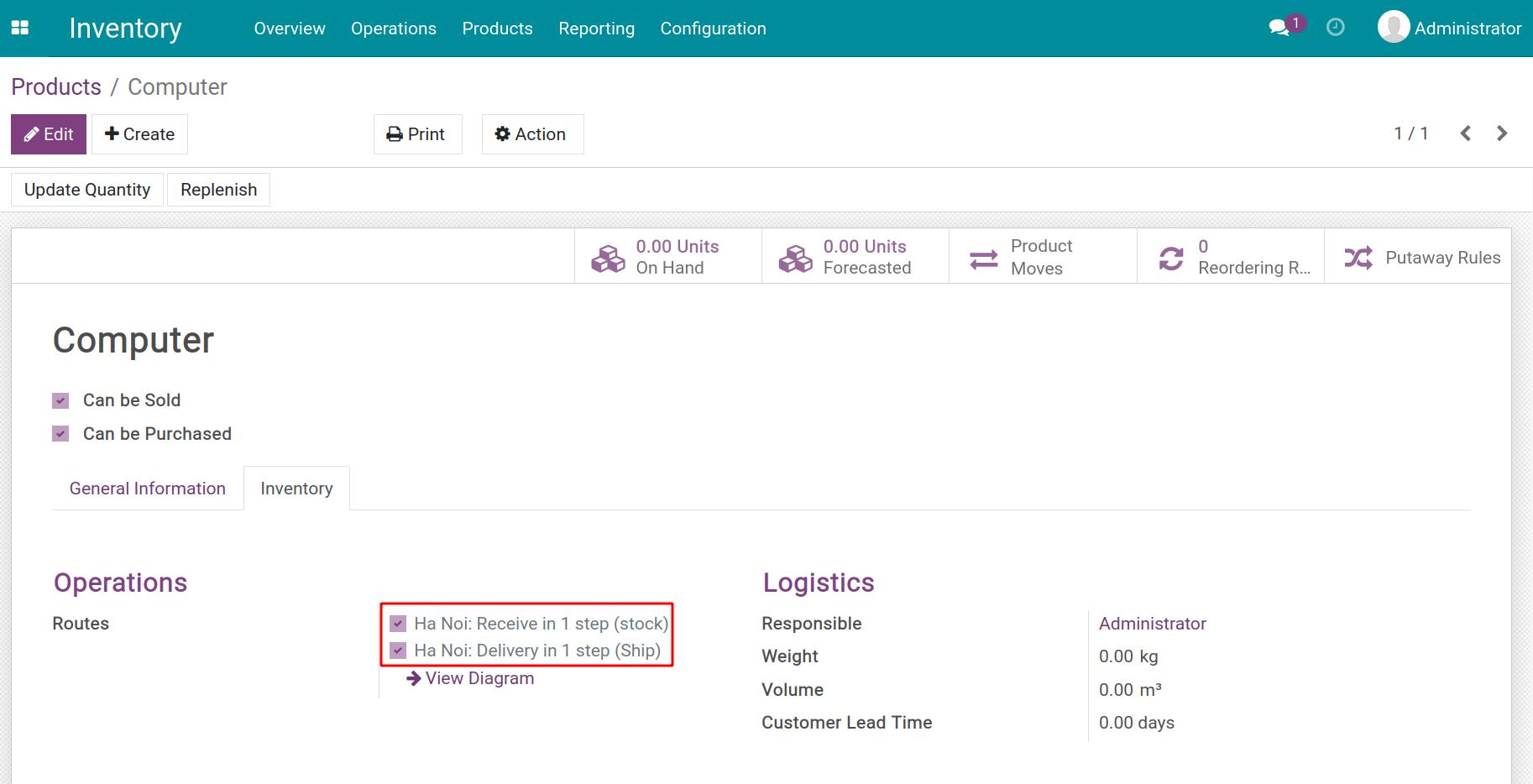The image size is (1533, 784).
Task: Disable the Ha Noi Receive in 1 step route
Action: coord(398,624)
